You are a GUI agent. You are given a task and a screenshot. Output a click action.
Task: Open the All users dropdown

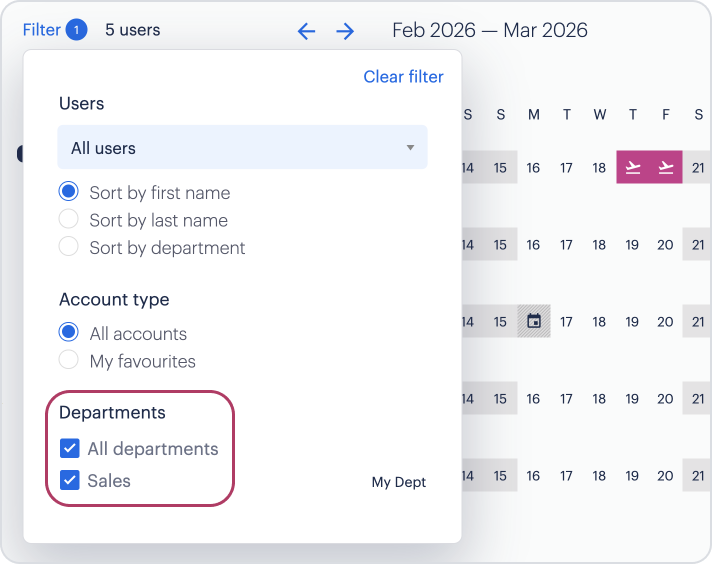tap(242, 148)
